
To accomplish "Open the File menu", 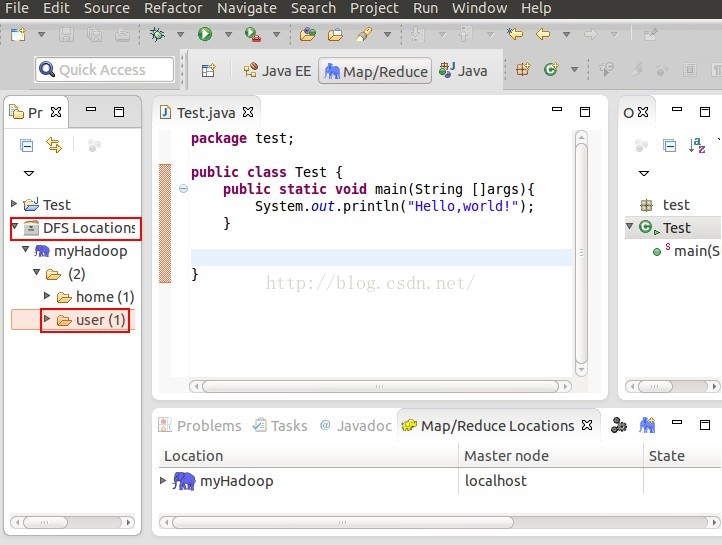I will click(17, 8).
